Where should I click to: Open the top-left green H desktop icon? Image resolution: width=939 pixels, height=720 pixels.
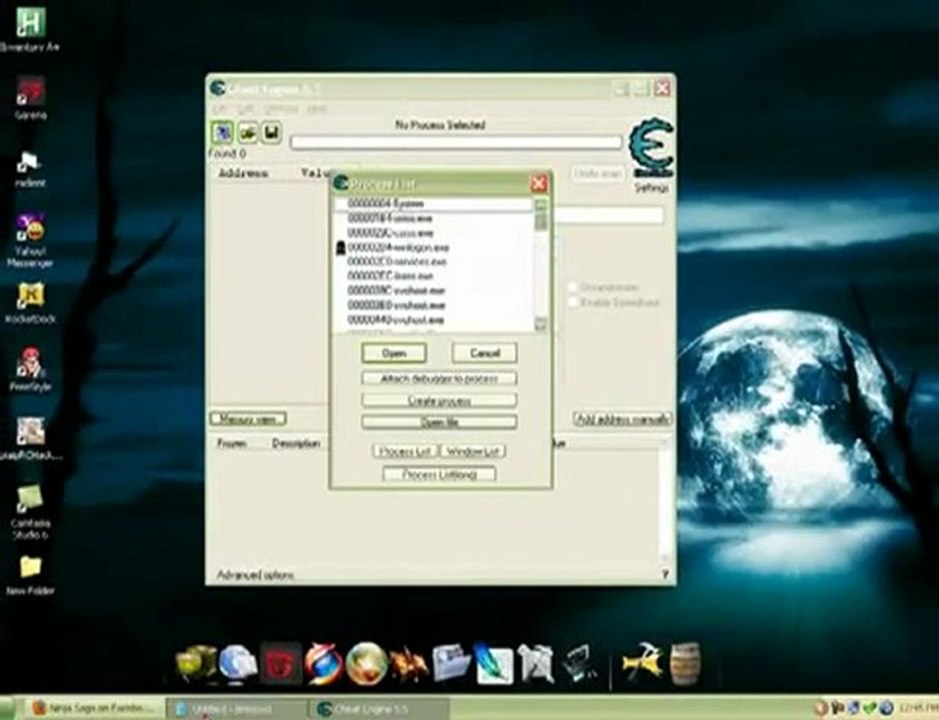pos(30,28)
